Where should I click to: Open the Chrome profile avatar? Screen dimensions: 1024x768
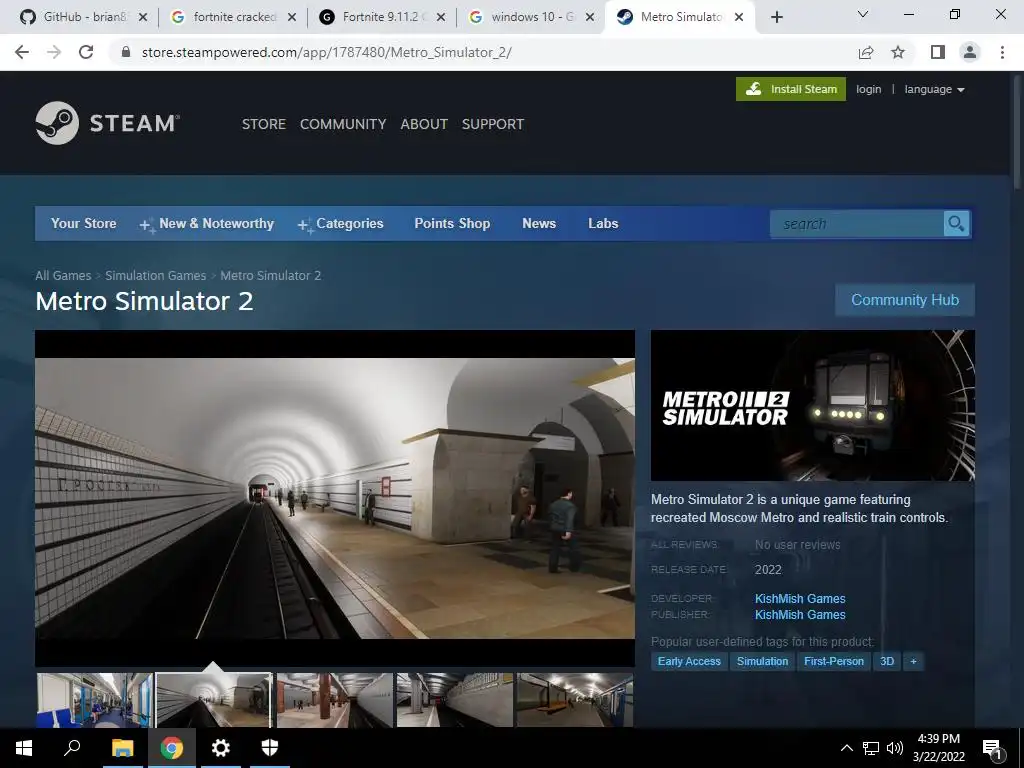(x=970, y=52)
